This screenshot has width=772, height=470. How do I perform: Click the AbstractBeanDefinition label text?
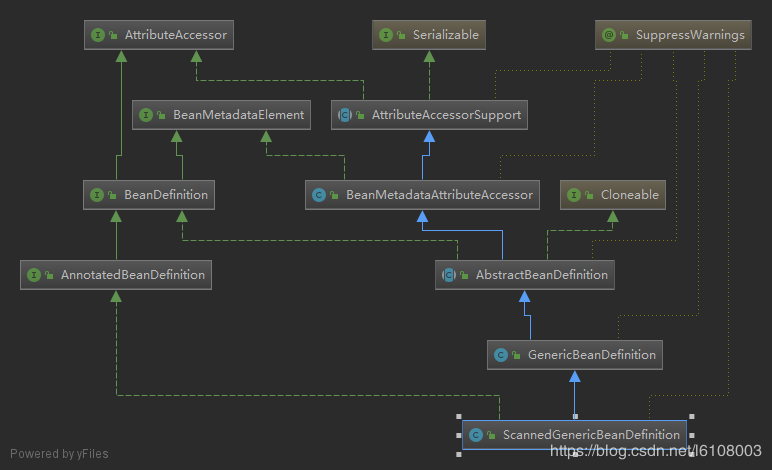(542, 275)
